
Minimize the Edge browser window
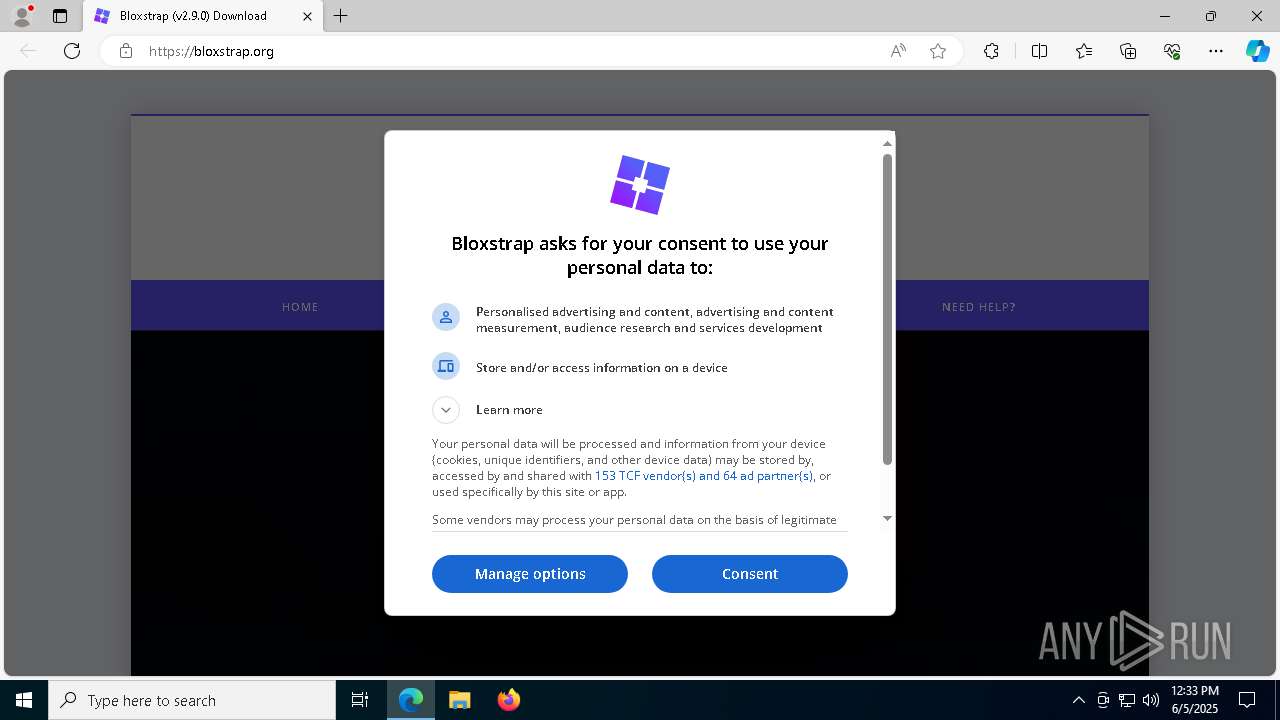(x=1165, y=16)
